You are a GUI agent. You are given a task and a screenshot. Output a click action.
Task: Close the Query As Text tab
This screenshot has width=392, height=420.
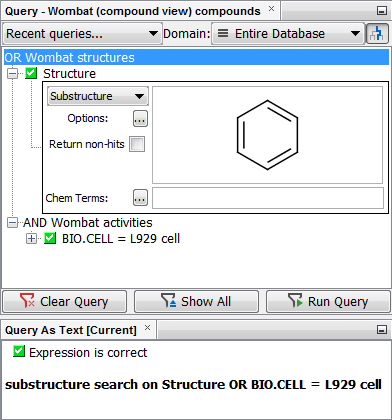tap(147, 328)
